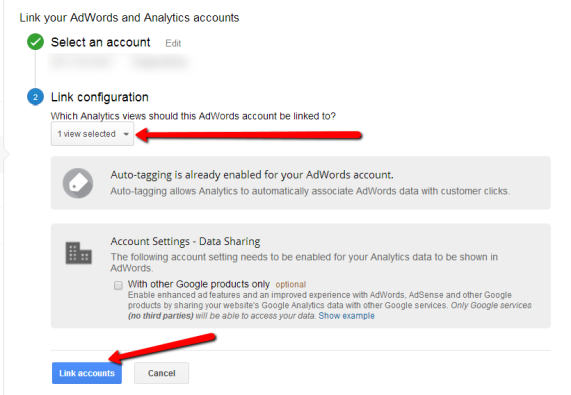Click the 'Auto-tagging is already enabled' heading
This screenshot has height=395, width=571.
(x=252, y=175)
